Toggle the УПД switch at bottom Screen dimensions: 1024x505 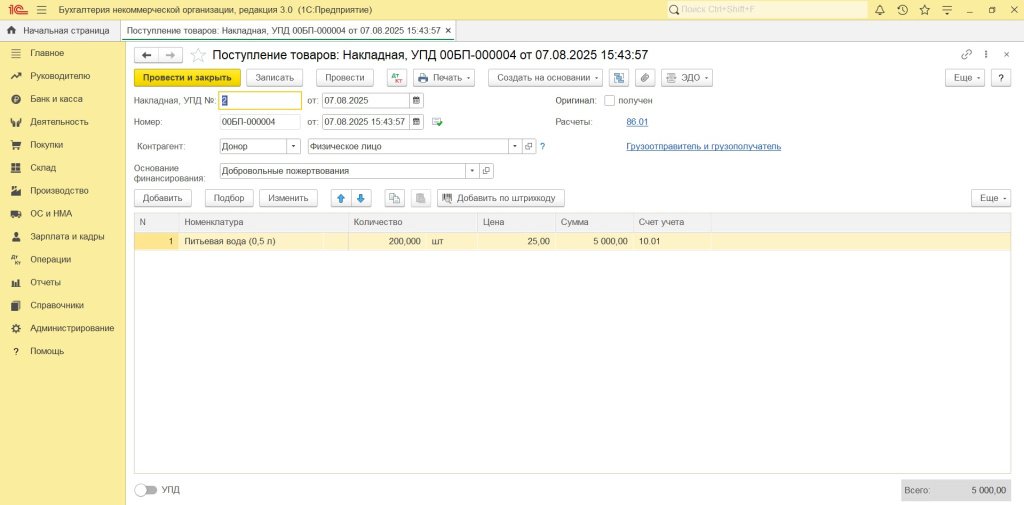146,490
